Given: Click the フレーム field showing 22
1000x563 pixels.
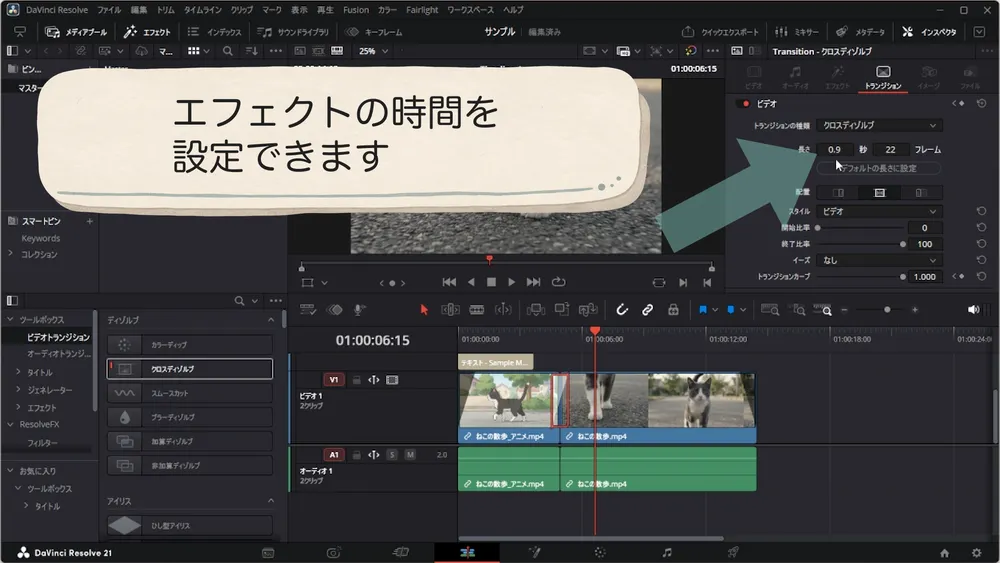Looking at the screenshot, I should (890, 150).
